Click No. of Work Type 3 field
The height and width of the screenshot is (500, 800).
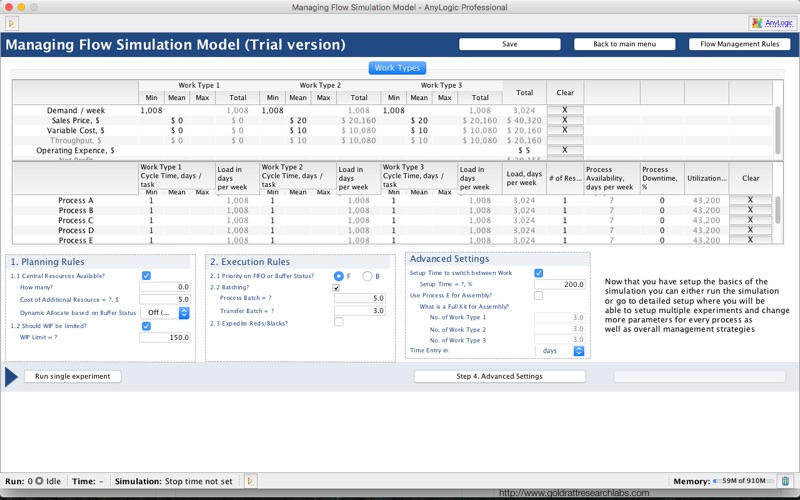click(560, 340)
